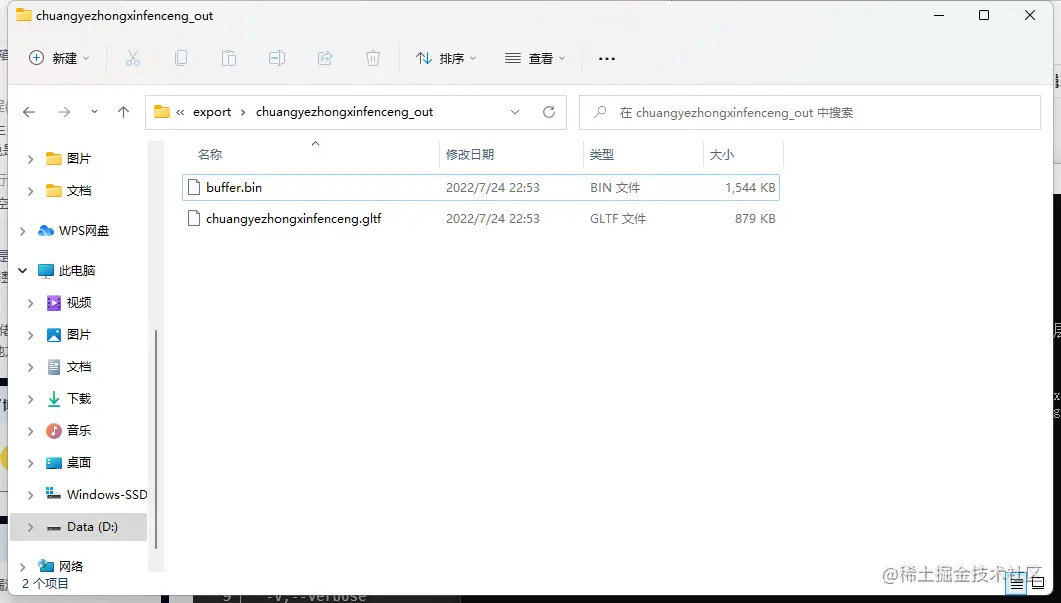The image size is (1061, 603).
Task: Open Windows-SSD drive in sidebar
Action: (x=96, y=495)
